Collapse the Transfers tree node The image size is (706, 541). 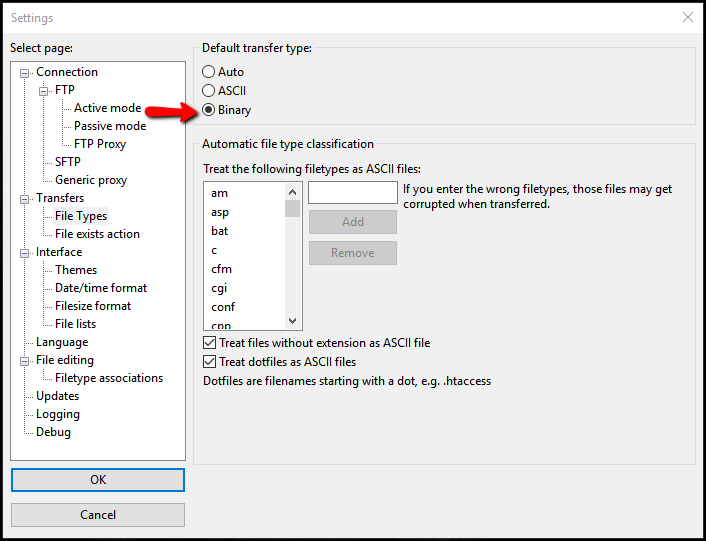coord(25,199)
